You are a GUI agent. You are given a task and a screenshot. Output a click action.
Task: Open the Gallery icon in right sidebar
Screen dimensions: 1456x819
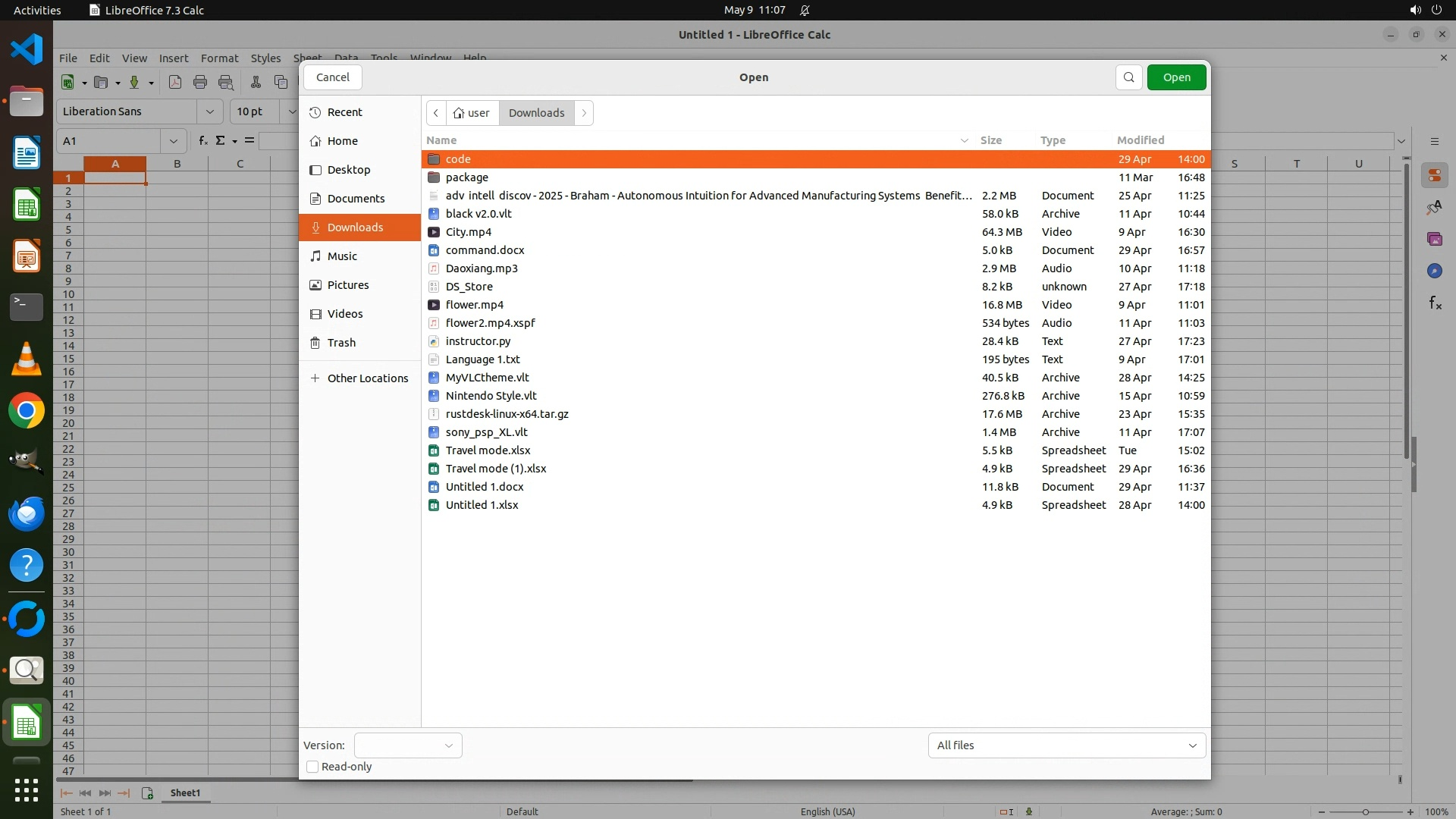click(1434, 239)
